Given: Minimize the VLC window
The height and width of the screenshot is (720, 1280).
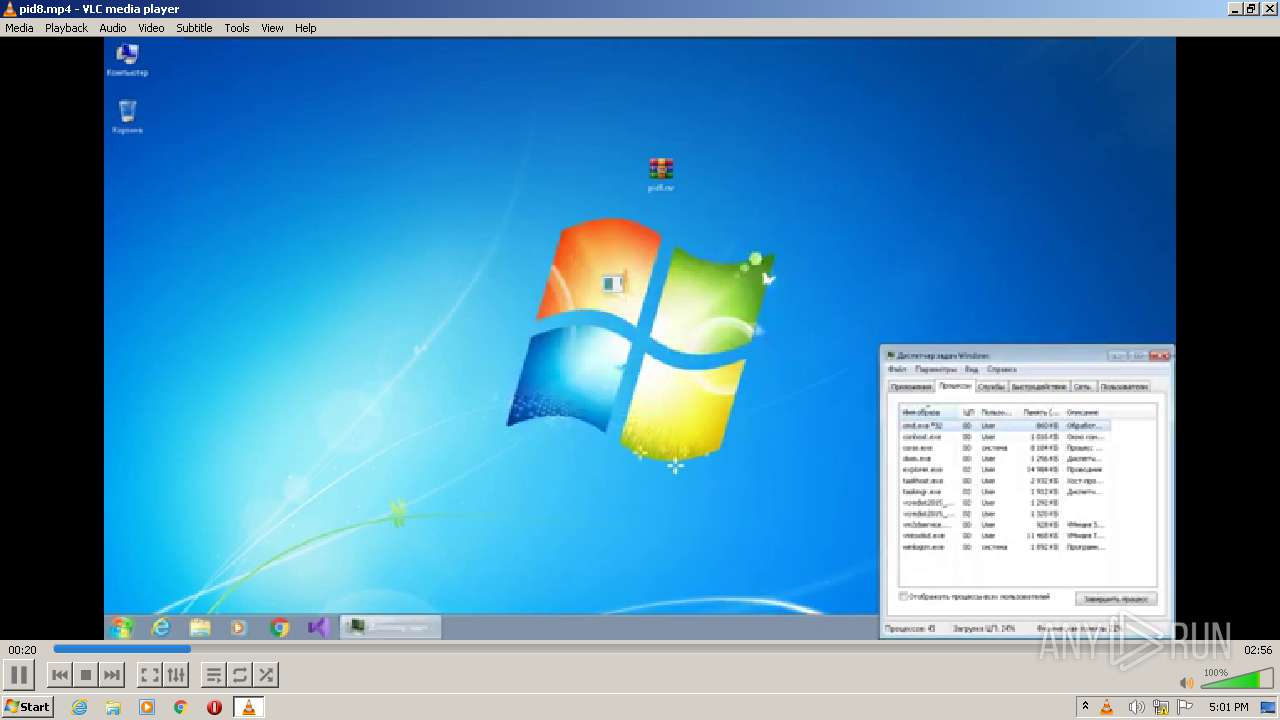Looking at the screenshot, I should pos(1234,9).
